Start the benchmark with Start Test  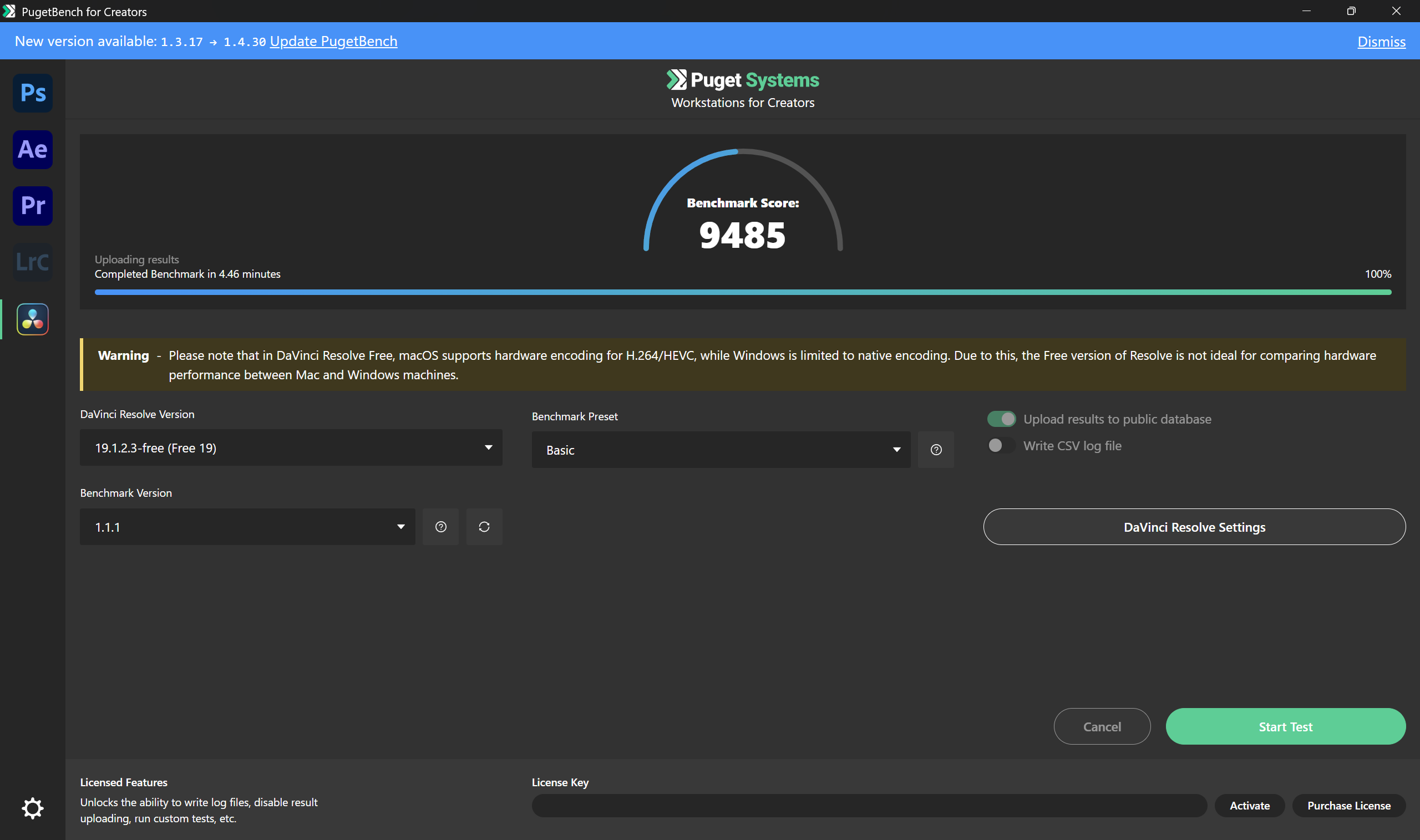(1286, 727)
